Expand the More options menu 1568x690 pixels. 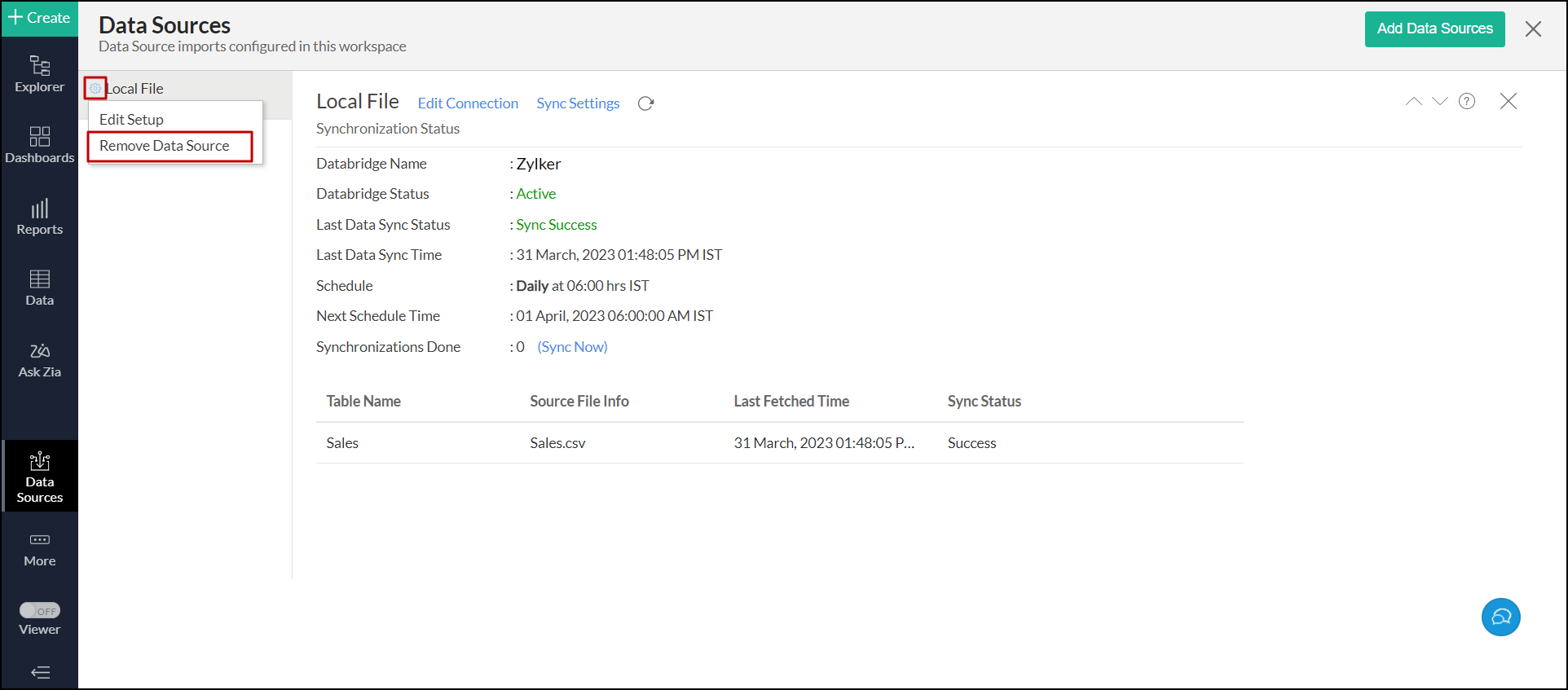39,549
